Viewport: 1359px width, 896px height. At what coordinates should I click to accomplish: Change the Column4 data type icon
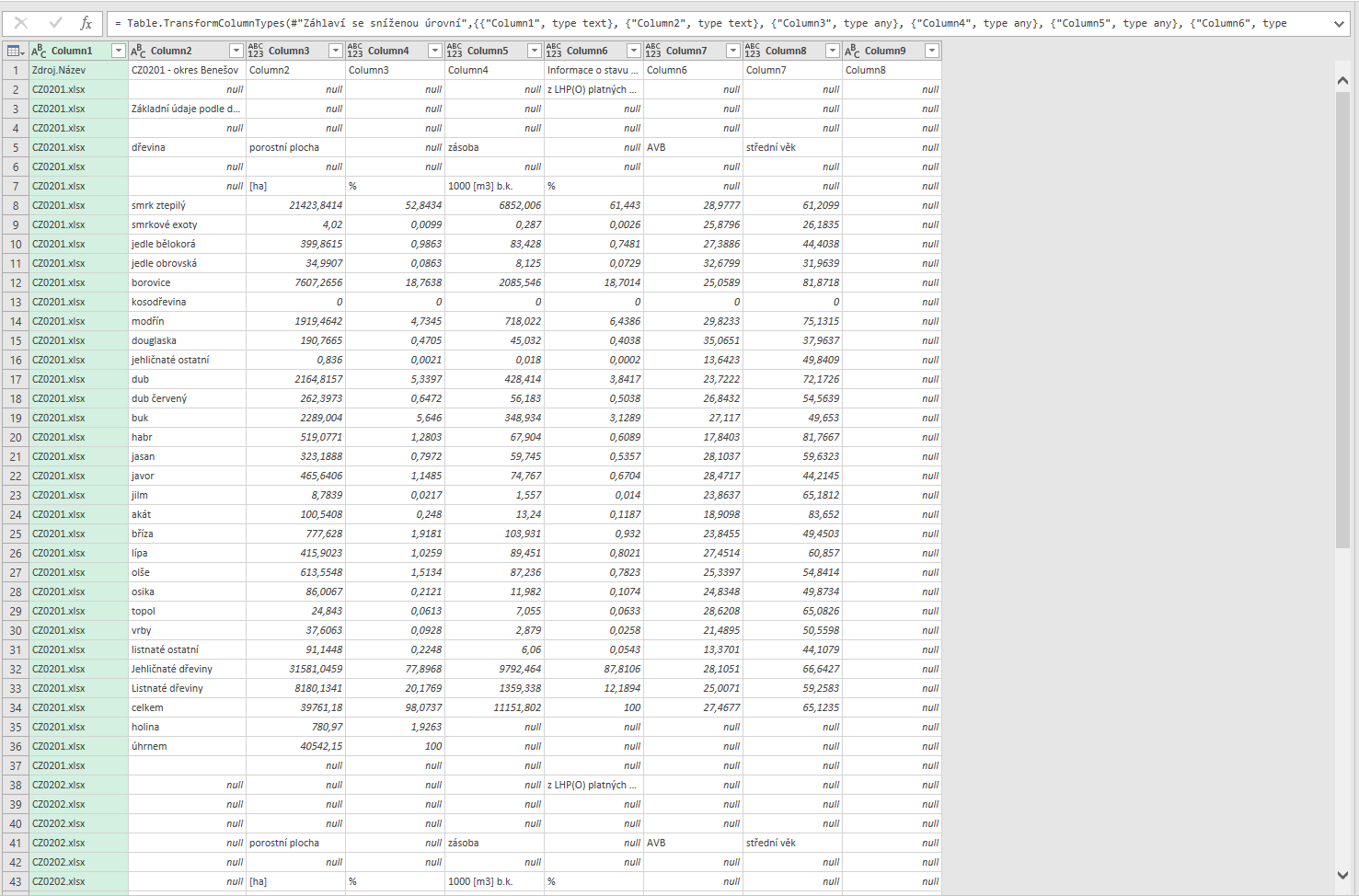point(355,51)
